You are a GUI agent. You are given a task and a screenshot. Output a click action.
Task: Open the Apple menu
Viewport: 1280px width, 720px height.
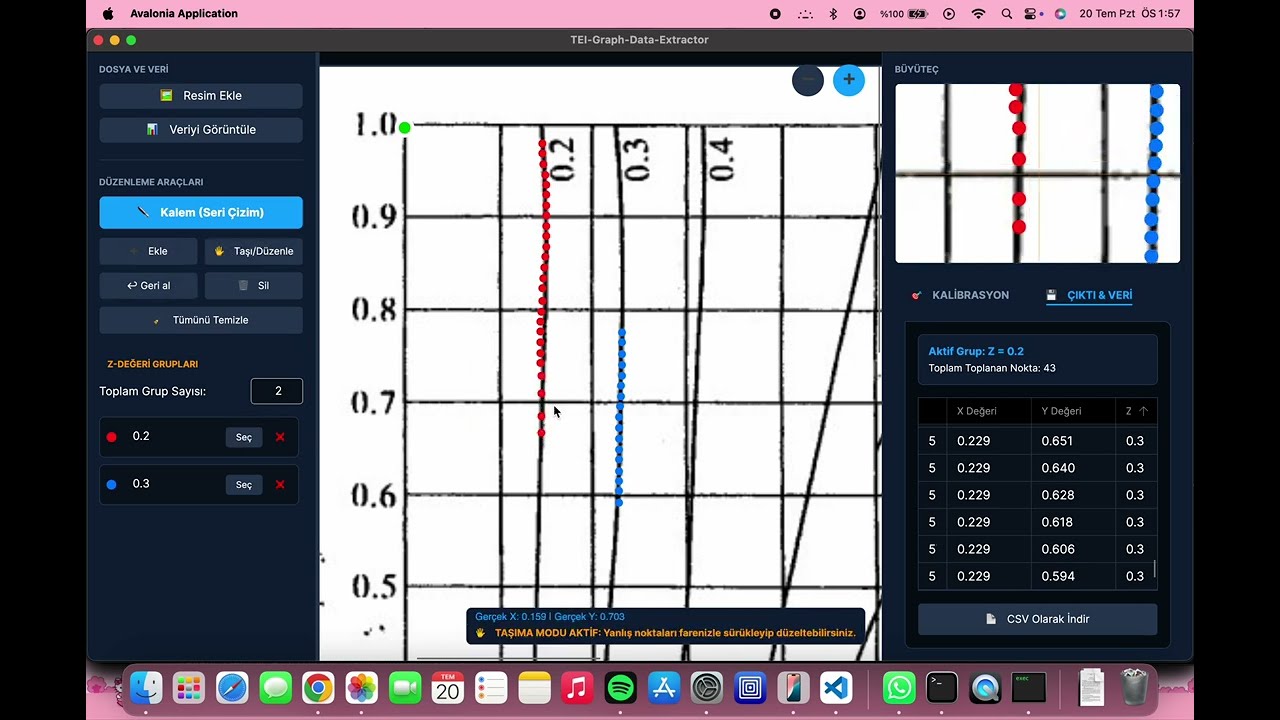(x=108, y=14)
